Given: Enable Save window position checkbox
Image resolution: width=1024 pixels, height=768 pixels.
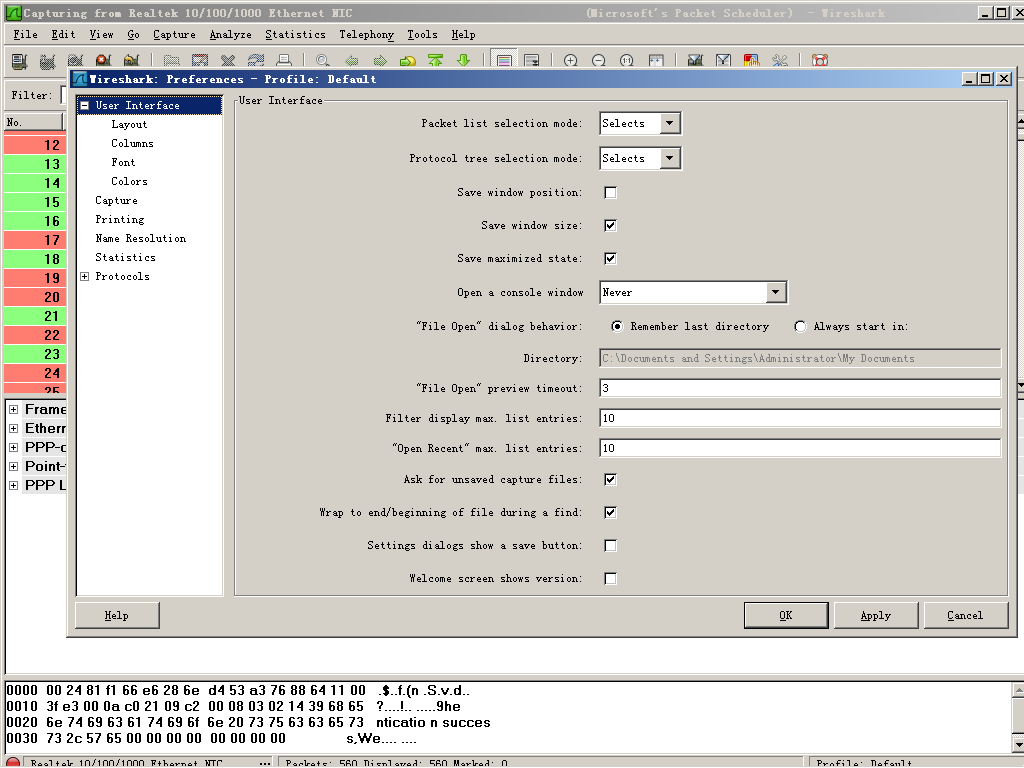Looking at the screenshot, I should coord(611,193).
